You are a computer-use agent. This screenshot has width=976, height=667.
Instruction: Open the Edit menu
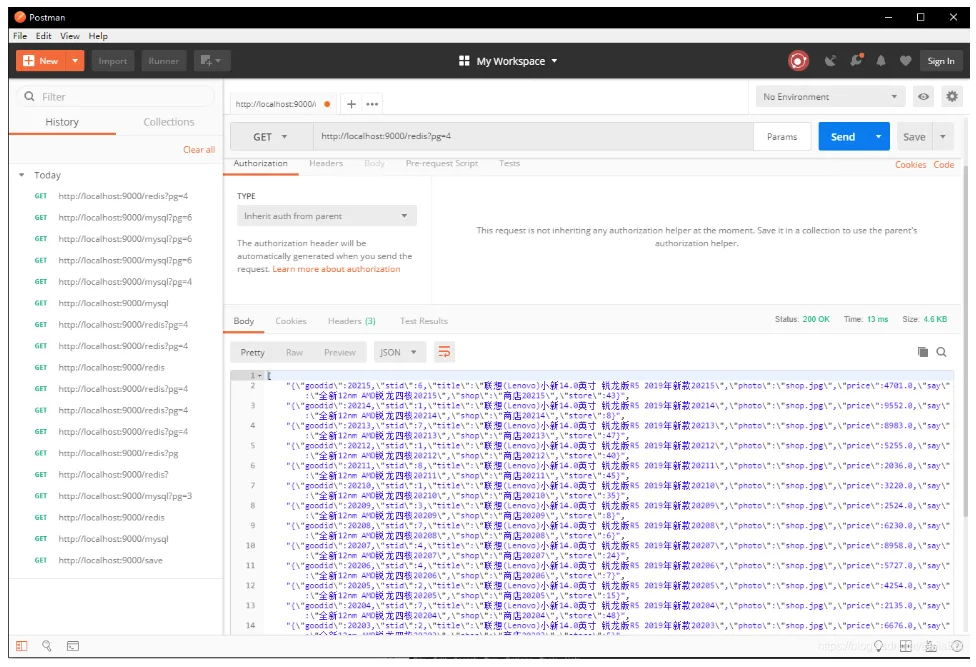tap(44, 36)
